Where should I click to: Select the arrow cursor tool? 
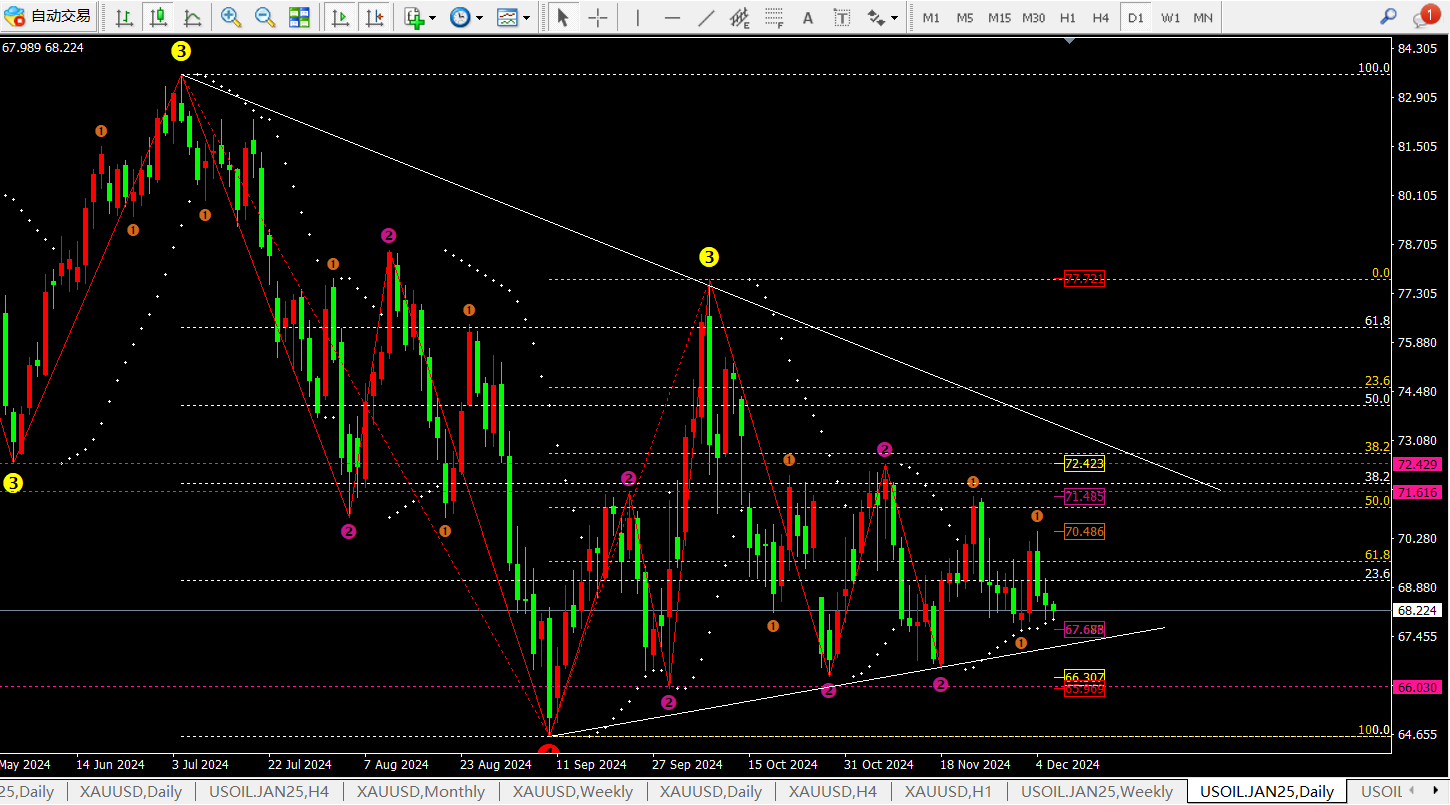click(563, 17)
